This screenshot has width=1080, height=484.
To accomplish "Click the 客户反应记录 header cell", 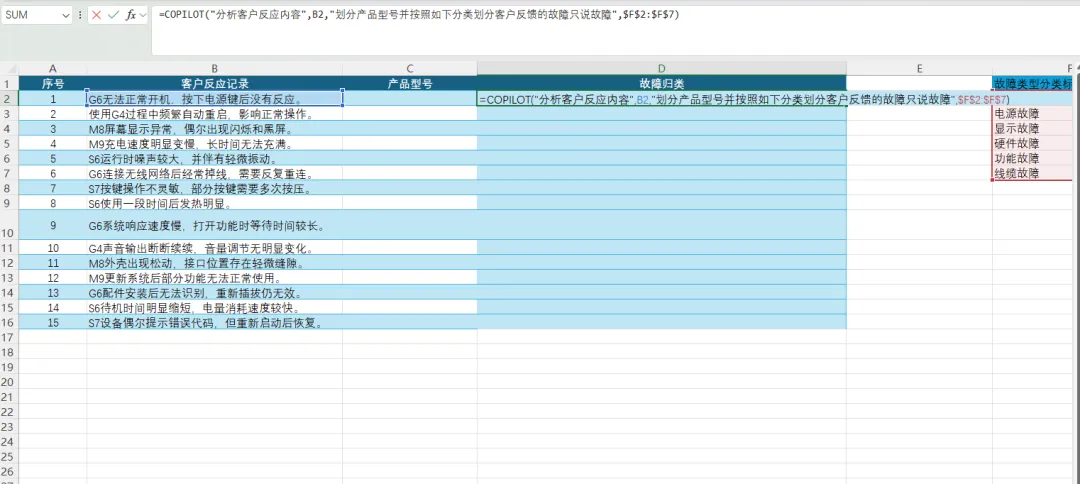I will [215, 83].
